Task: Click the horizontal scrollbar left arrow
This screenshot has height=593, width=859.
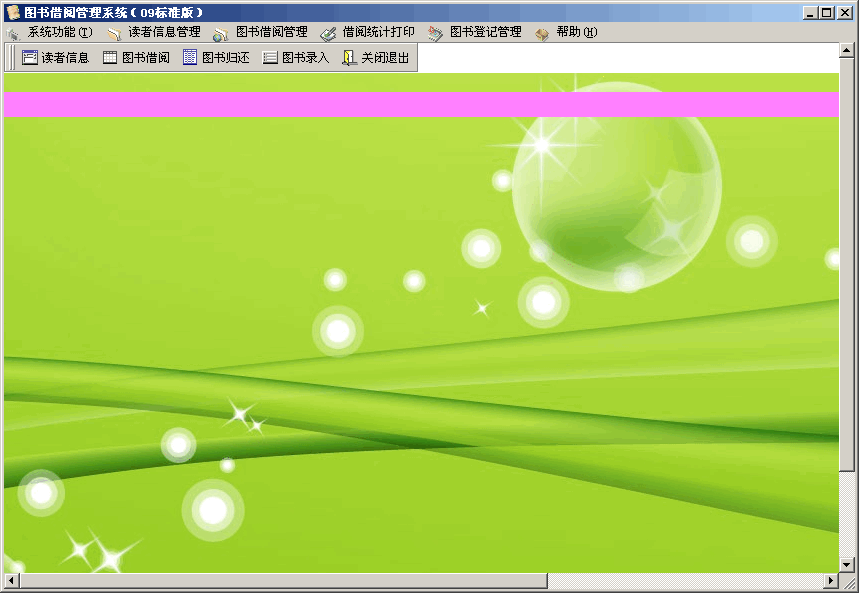Action: click(12, 581)
